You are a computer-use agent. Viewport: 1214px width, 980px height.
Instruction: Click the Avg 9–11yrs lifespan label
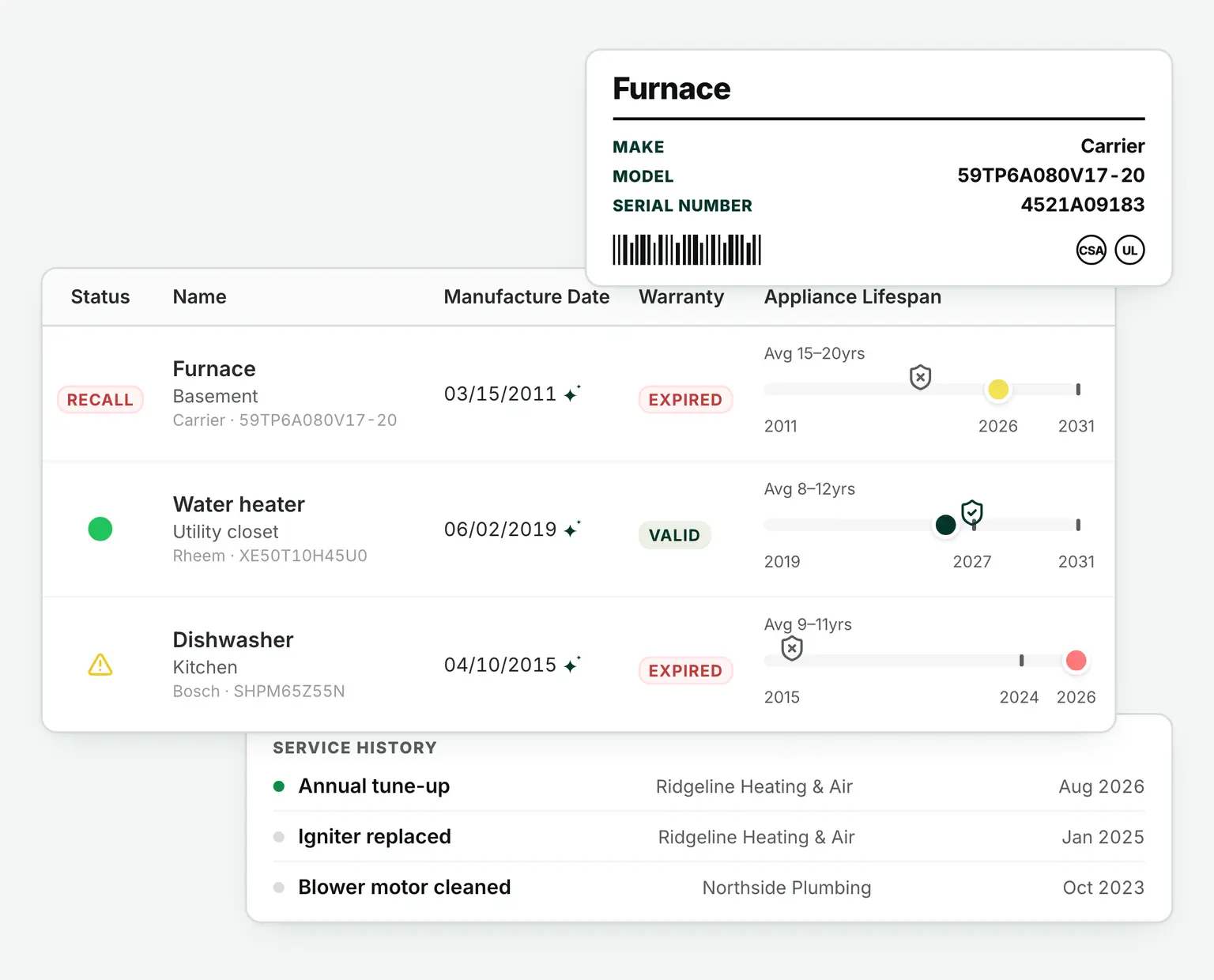coord(809,625)
